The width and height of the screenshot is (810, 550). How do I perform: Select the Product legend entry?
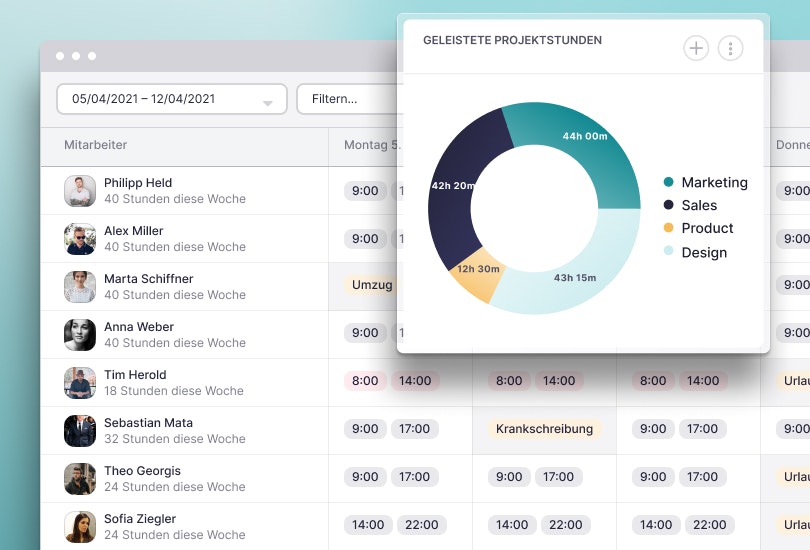(x=698, y=228)
